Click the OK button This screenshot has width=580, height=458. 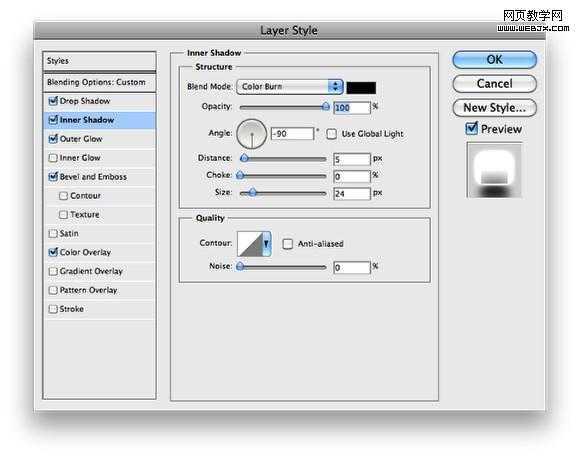495,60
